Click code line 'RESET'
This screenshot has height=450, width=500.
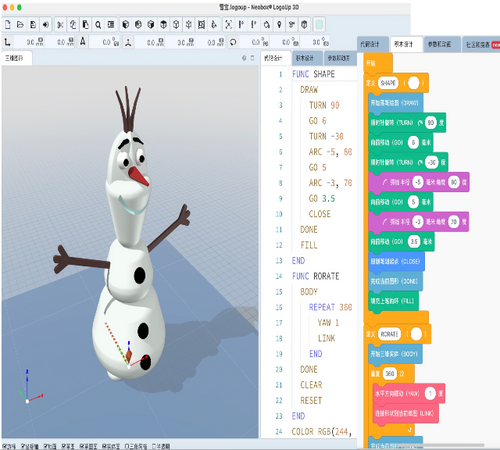[311, 400]
